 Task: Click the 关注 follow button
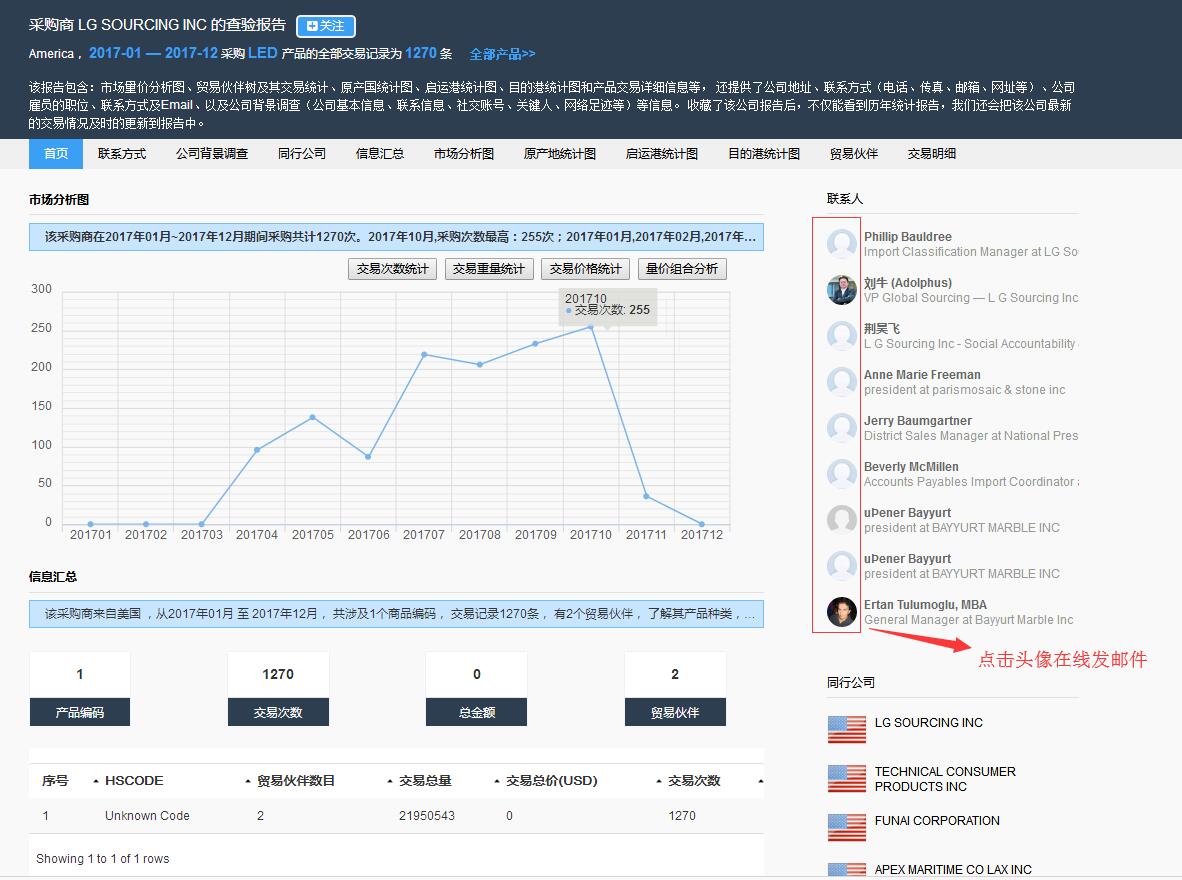coord(326,26)
